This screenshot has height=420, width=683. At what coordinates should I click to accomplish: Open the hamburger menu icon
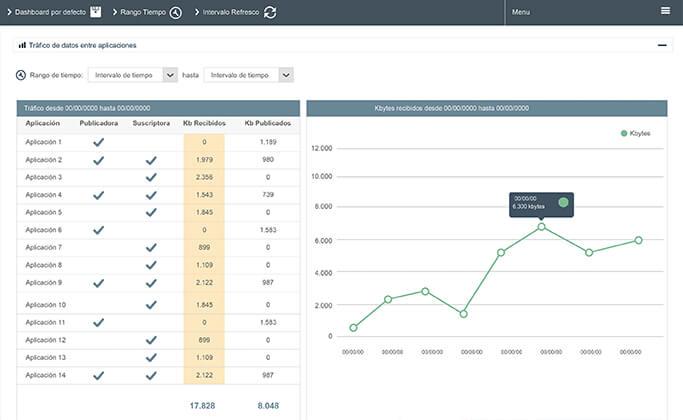point(665,11)
